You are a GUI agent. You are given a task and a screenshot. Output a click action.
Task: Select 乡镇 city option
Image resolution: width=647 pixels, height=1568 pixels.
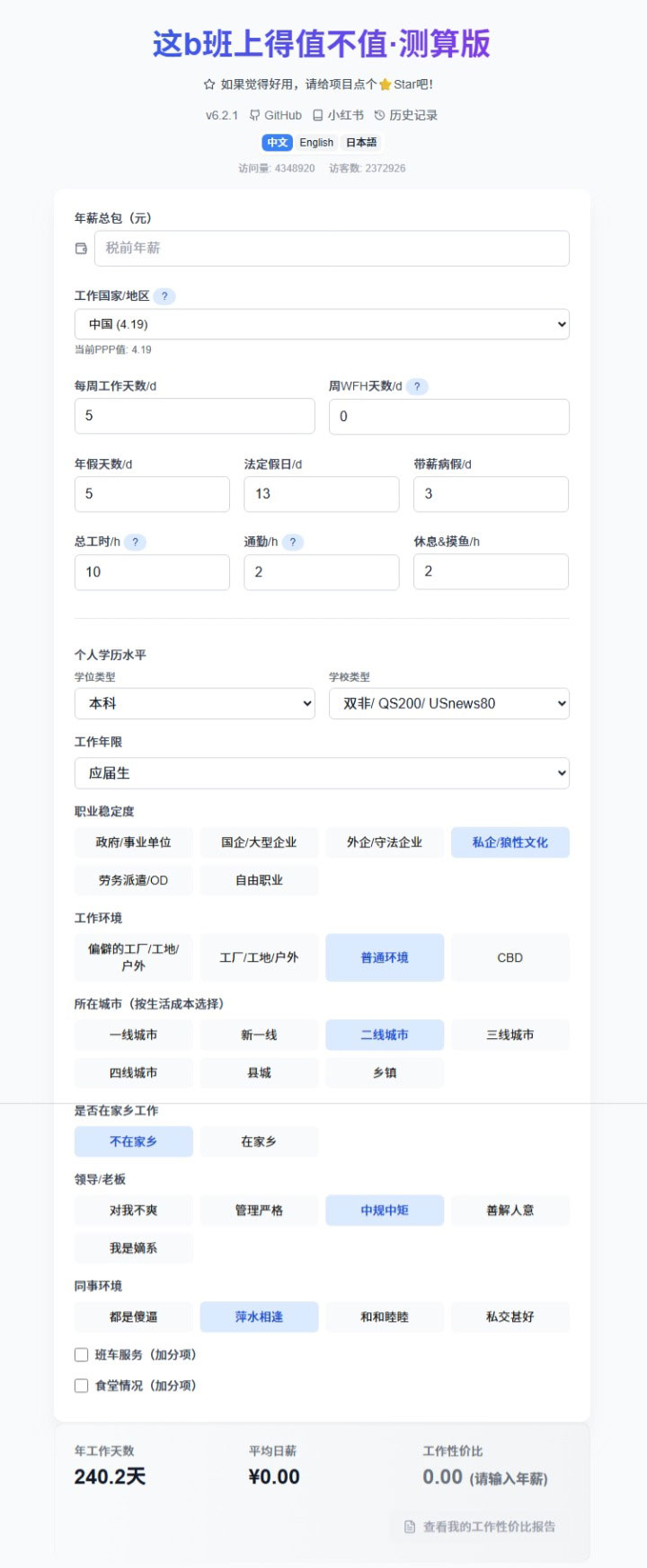point(385,1072)
